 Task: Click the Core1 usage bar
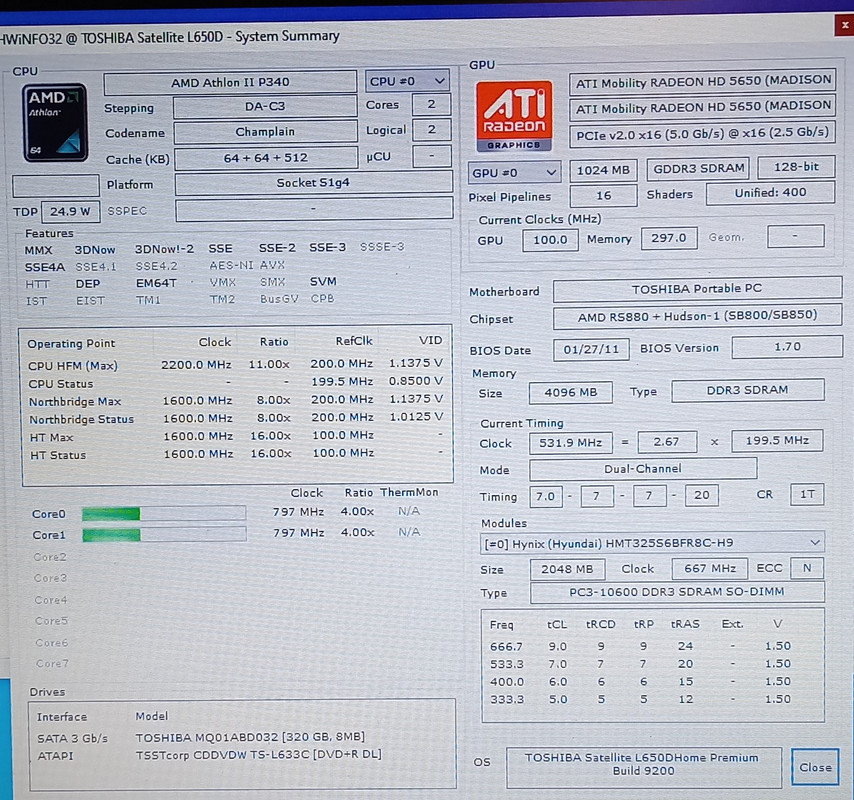tap(164, 534)
